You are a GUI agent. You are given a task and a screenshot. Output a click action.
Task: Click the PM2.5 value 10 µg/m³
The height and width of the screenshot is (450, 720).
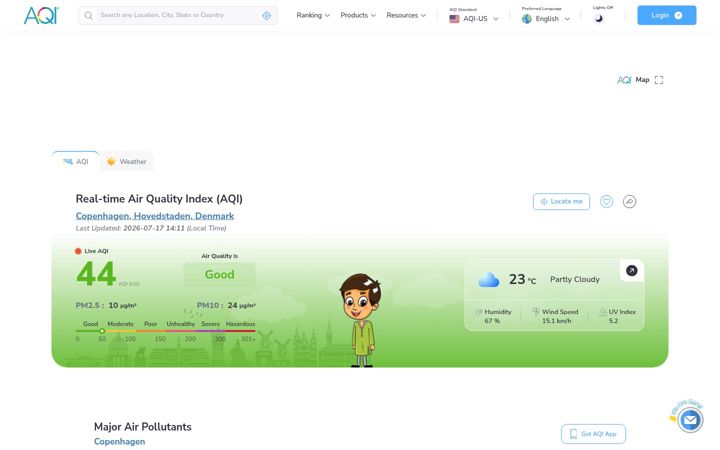pos(122,305)
